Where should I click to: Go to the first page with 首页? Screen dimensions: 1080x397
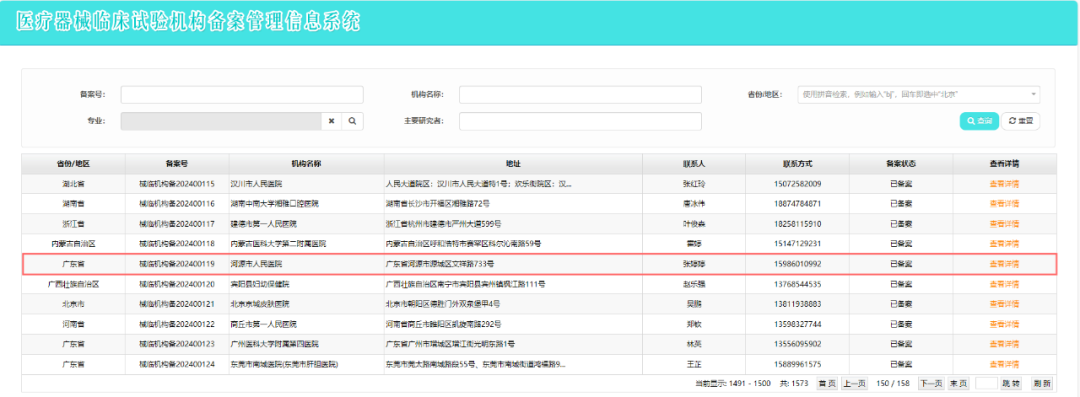[x=826, y=383]
